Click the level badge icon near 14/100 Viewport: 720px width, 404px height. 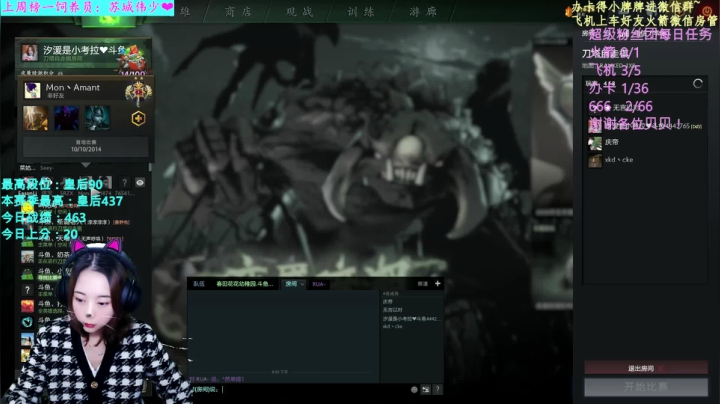[x=132, y=57]
